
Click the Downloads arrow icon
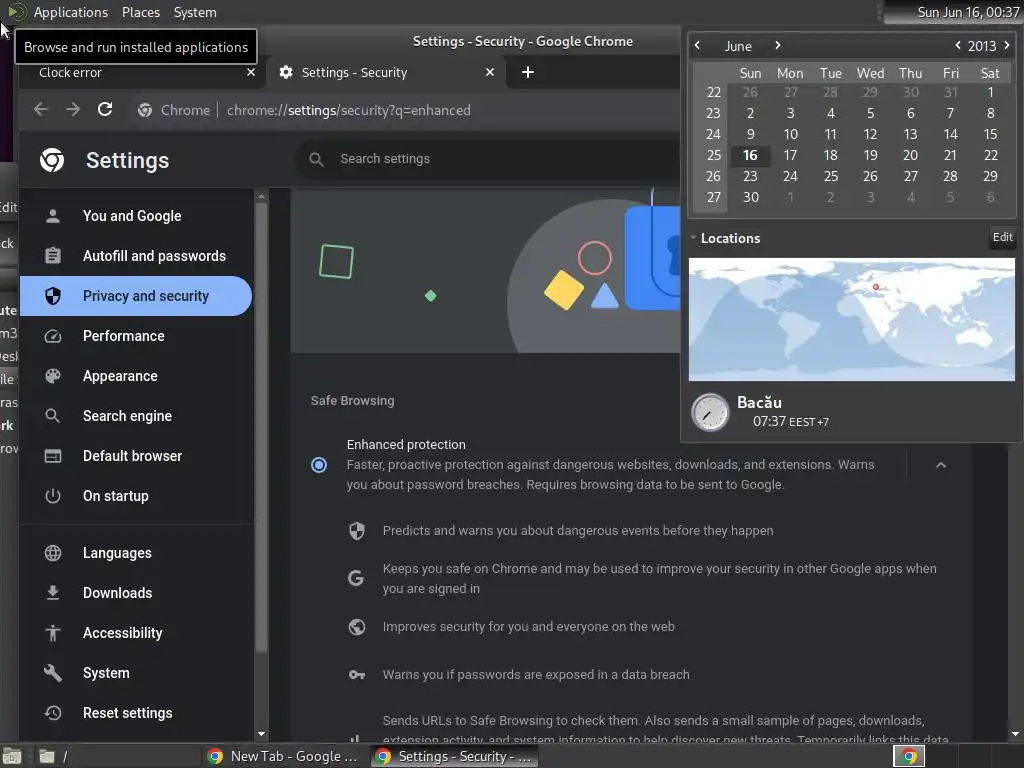pyautogui.click(x=53, y=593)
